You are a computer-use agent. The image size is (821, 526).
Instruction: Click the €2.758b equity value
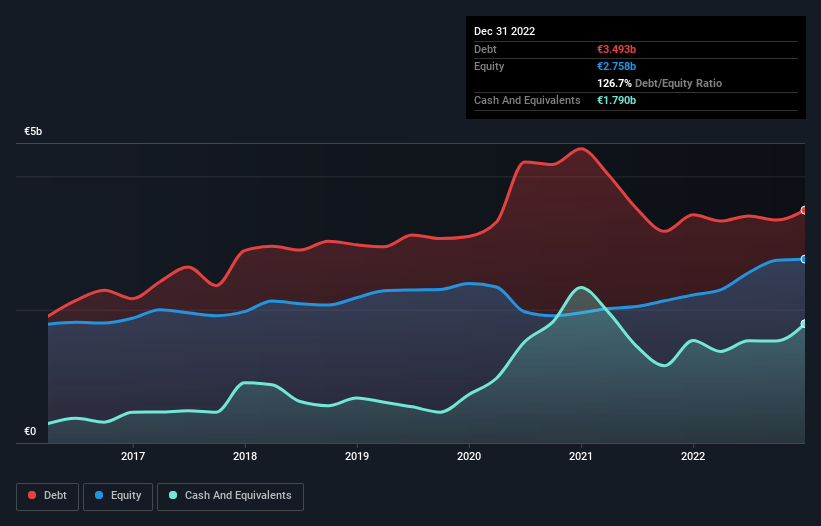(616, 66)
